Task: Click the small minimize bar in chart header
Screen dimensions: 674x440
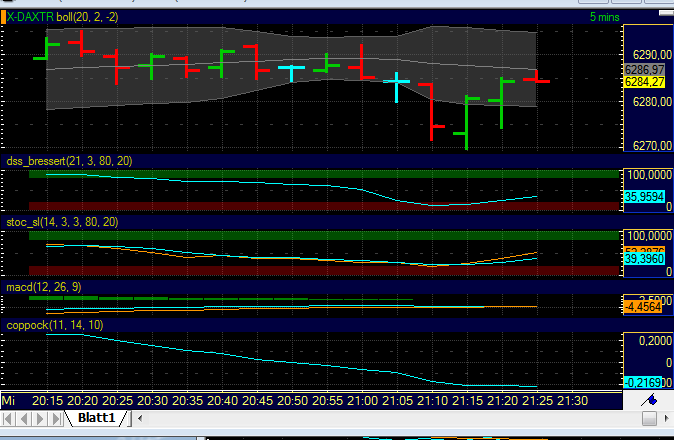Action: tap(666, 13)
